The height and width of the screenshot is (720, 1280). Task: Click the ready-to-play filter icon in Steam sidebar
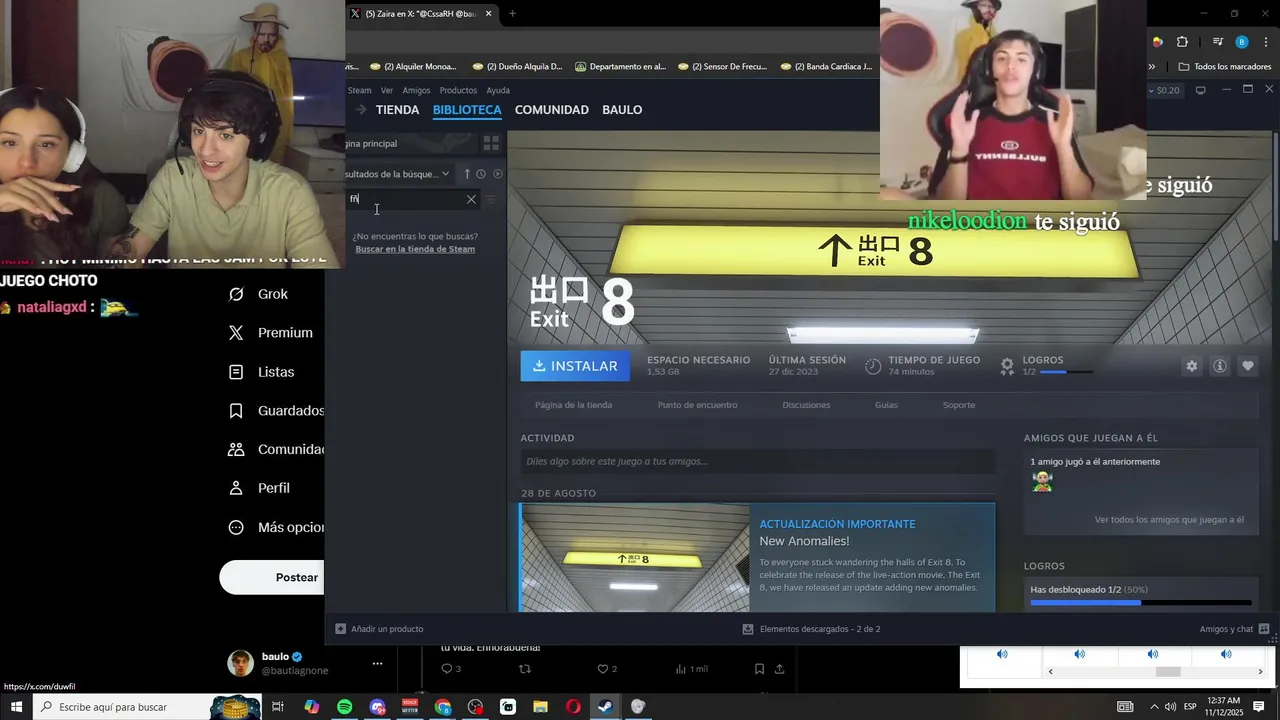point(498,174)
